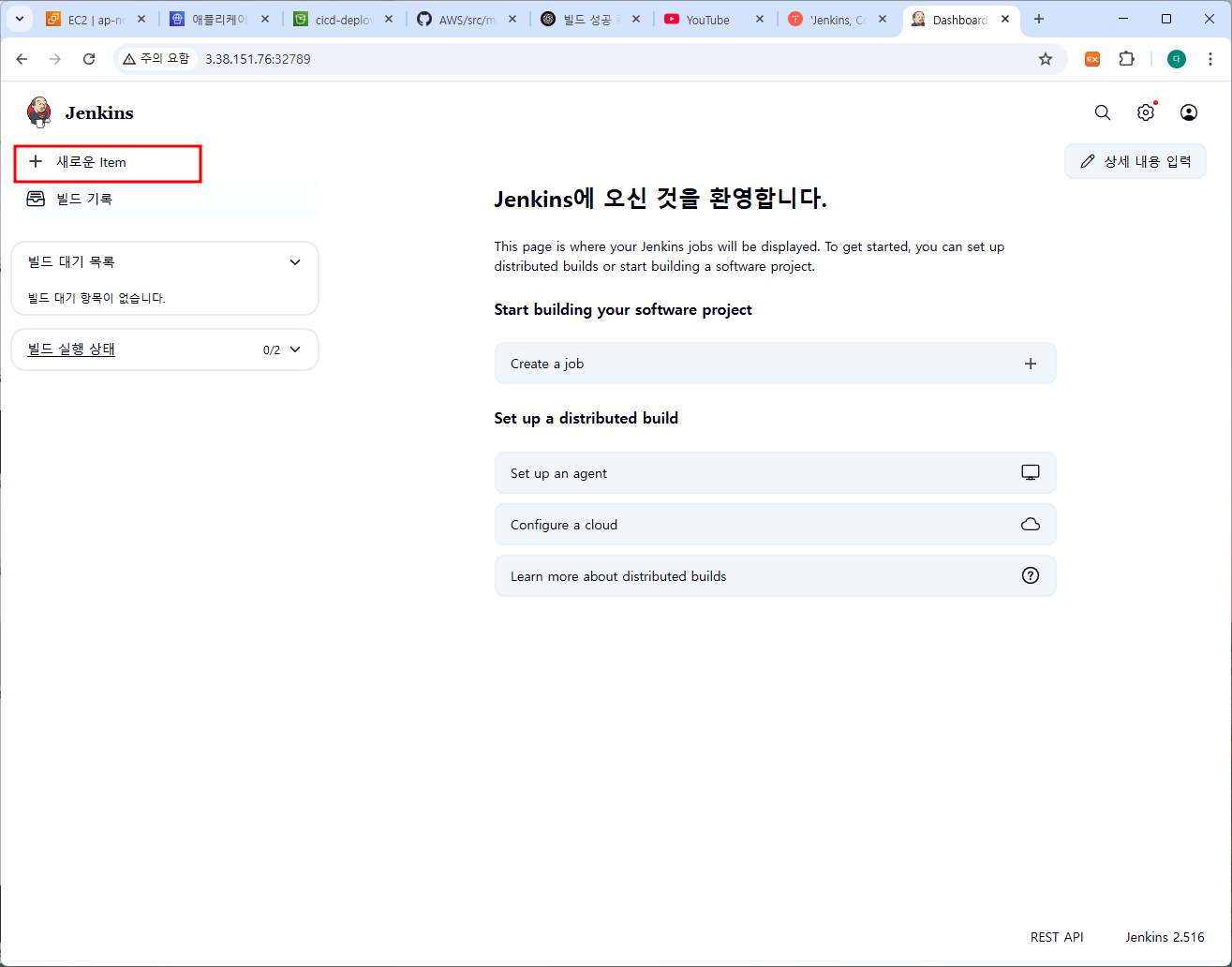Click the Jenkins butler logo icon
The image size is (1232, 967).
click(39, 112)
